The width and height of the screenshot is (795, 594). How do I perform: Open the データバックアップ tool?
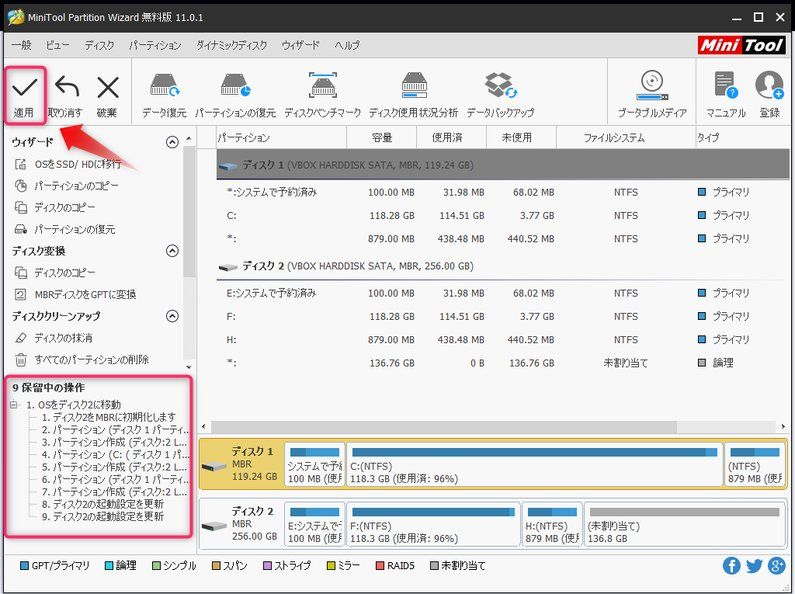pyautogui.click(x=500, y=95)
